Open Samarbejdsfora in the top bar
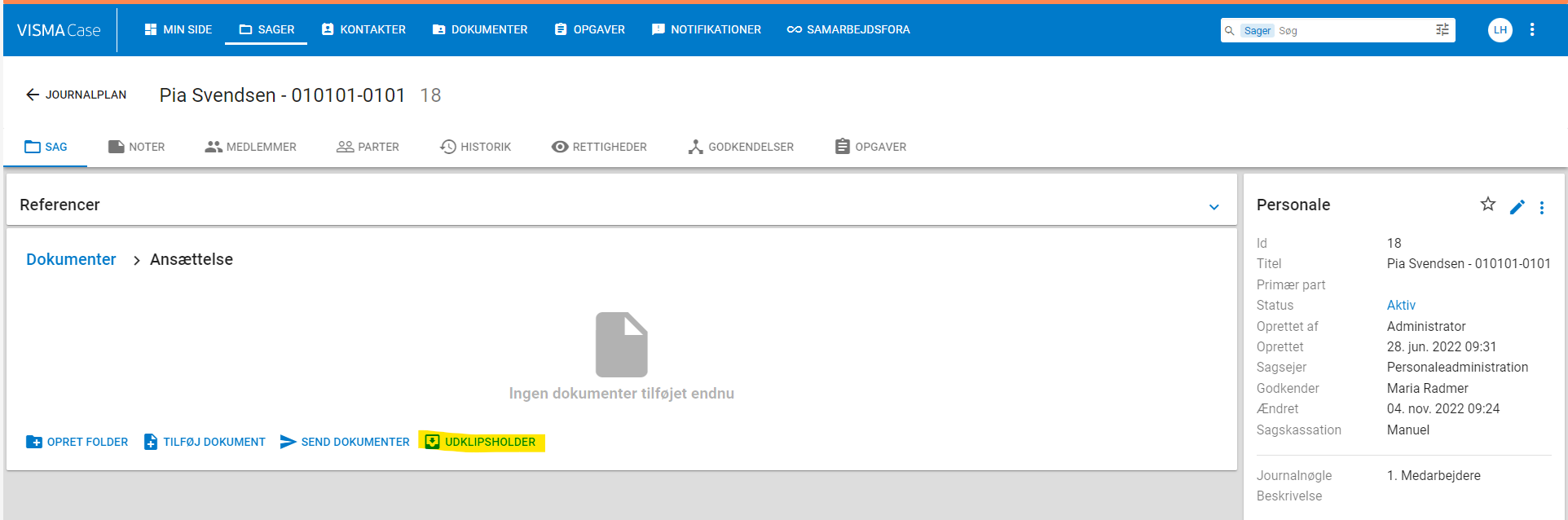 848,29
